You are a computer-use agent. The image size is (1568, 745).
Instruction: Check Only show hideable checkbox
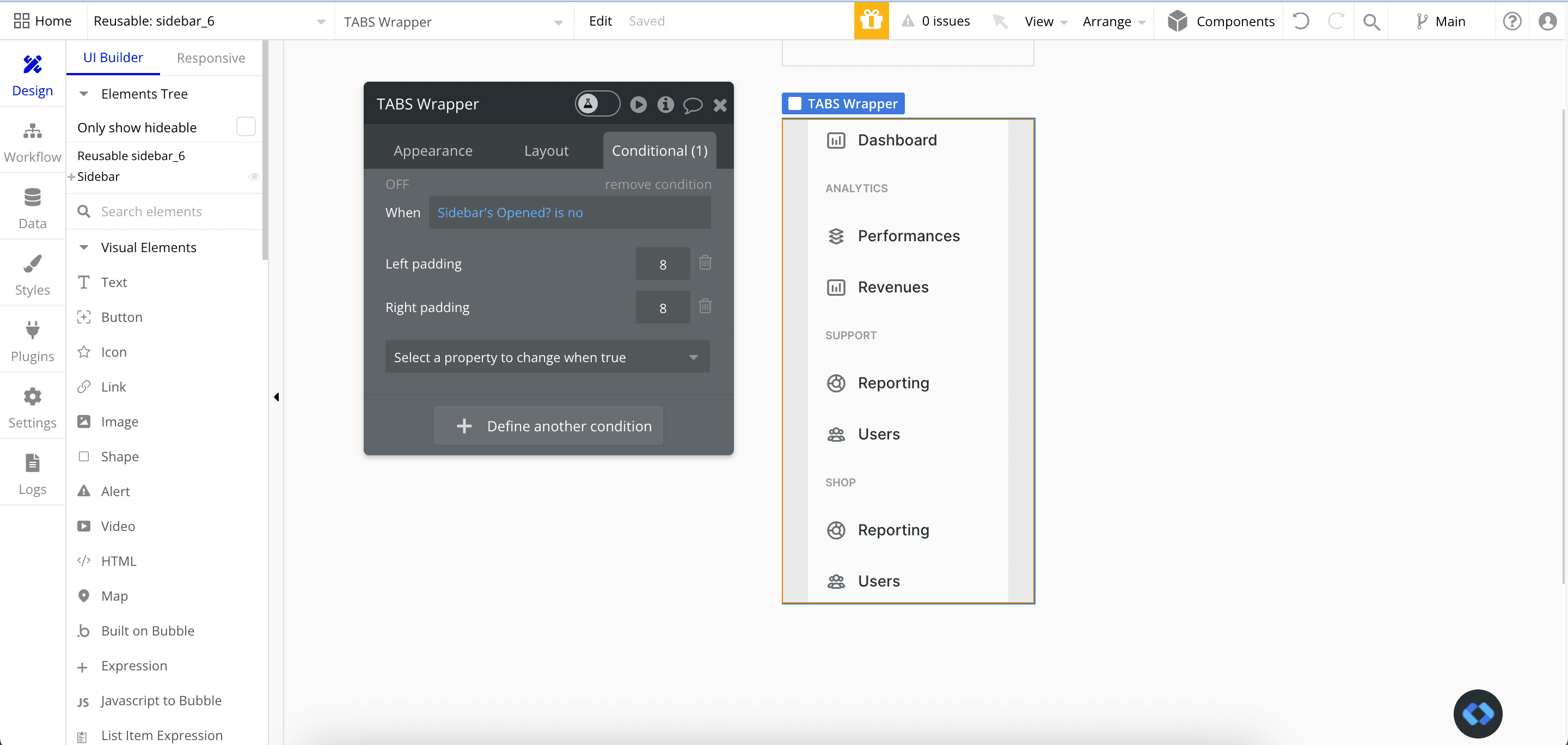246,126
